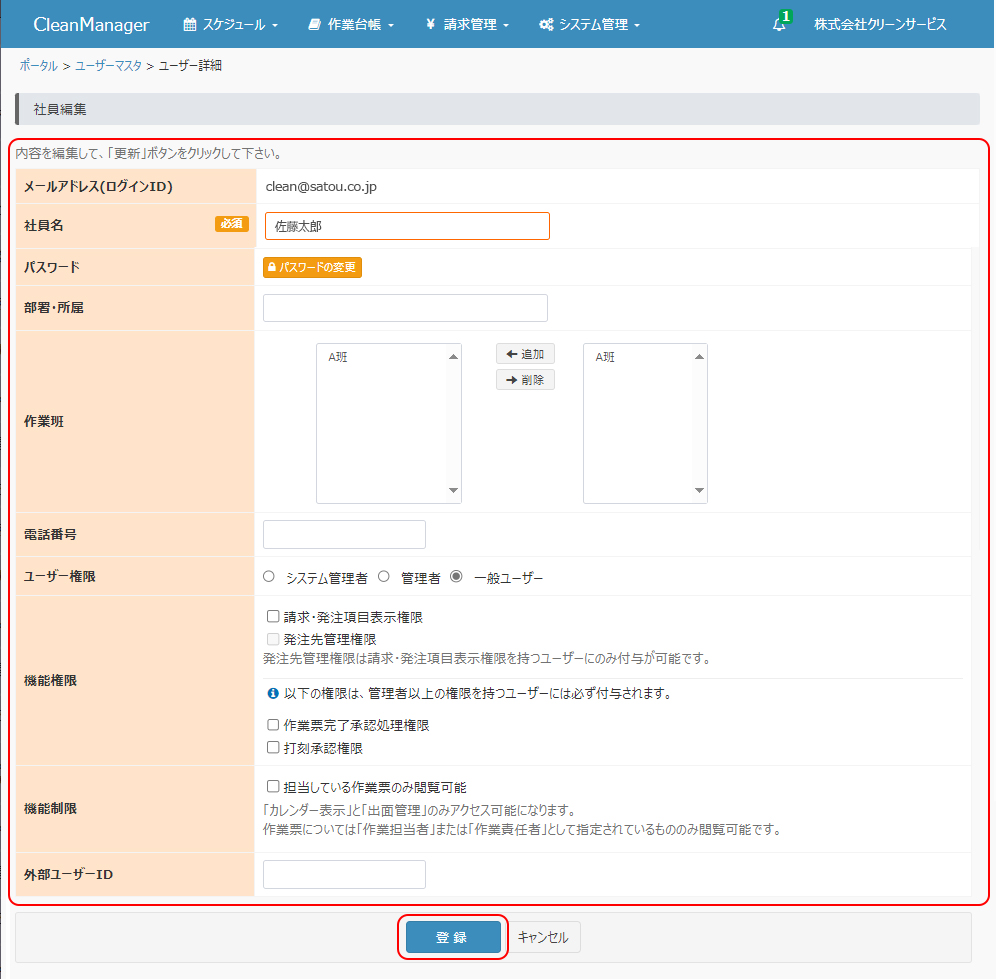Click the 削除 right-arrow button

click(525, 380)
